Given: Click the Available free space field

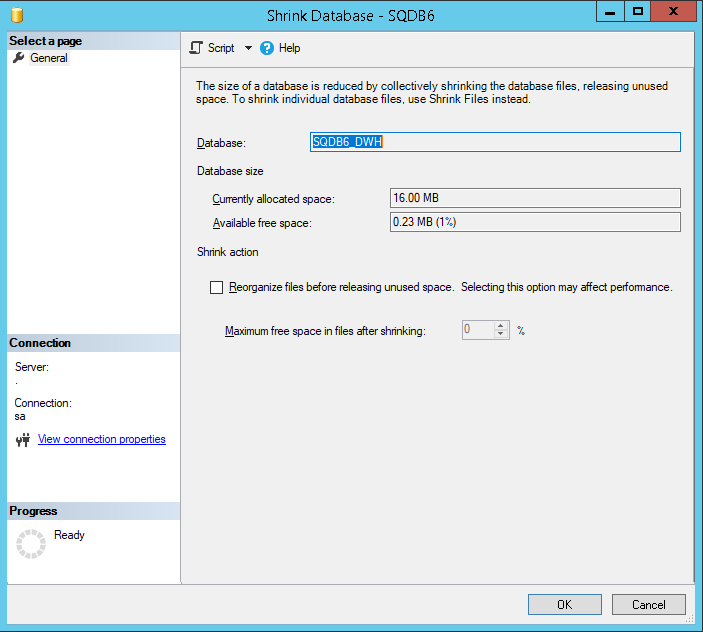Looking at the screenshot, I should [534, 222].
